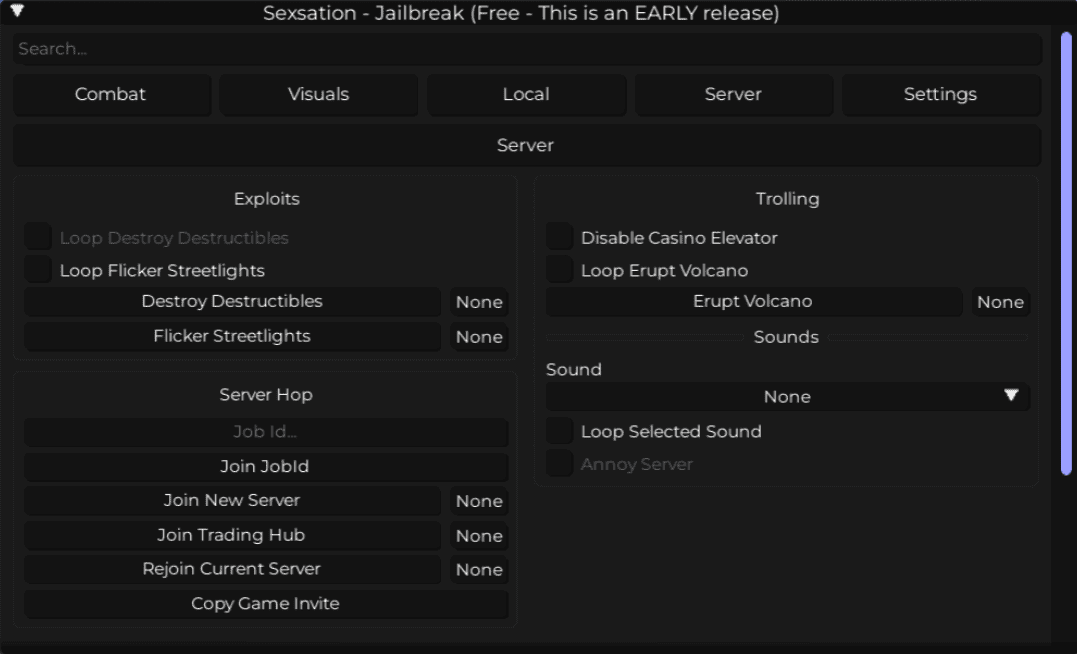Click the Search input field
This screenshot has height=654, width=1077.
tap(527, 49)
